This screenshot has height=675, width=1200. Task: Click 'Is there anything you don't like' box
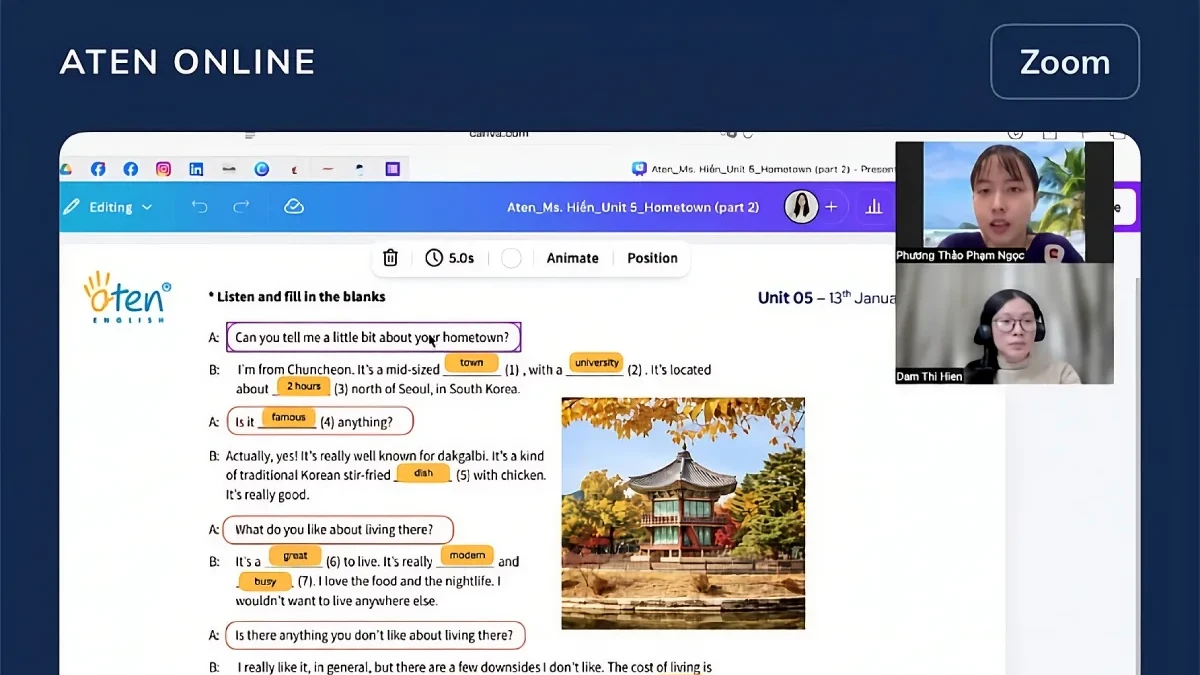(376, 634)
